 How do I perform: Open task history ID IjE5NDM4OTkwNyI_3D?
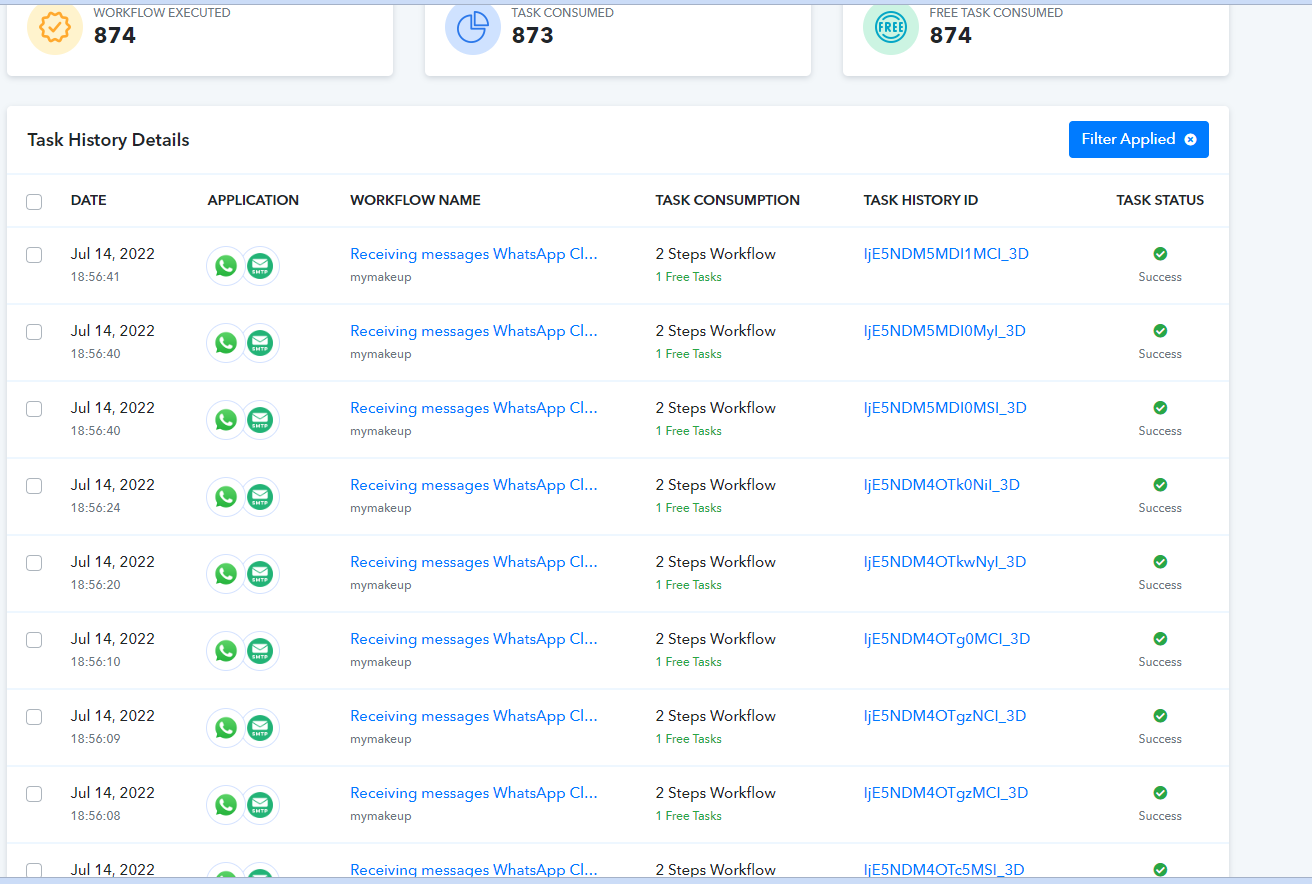(945, 562)
